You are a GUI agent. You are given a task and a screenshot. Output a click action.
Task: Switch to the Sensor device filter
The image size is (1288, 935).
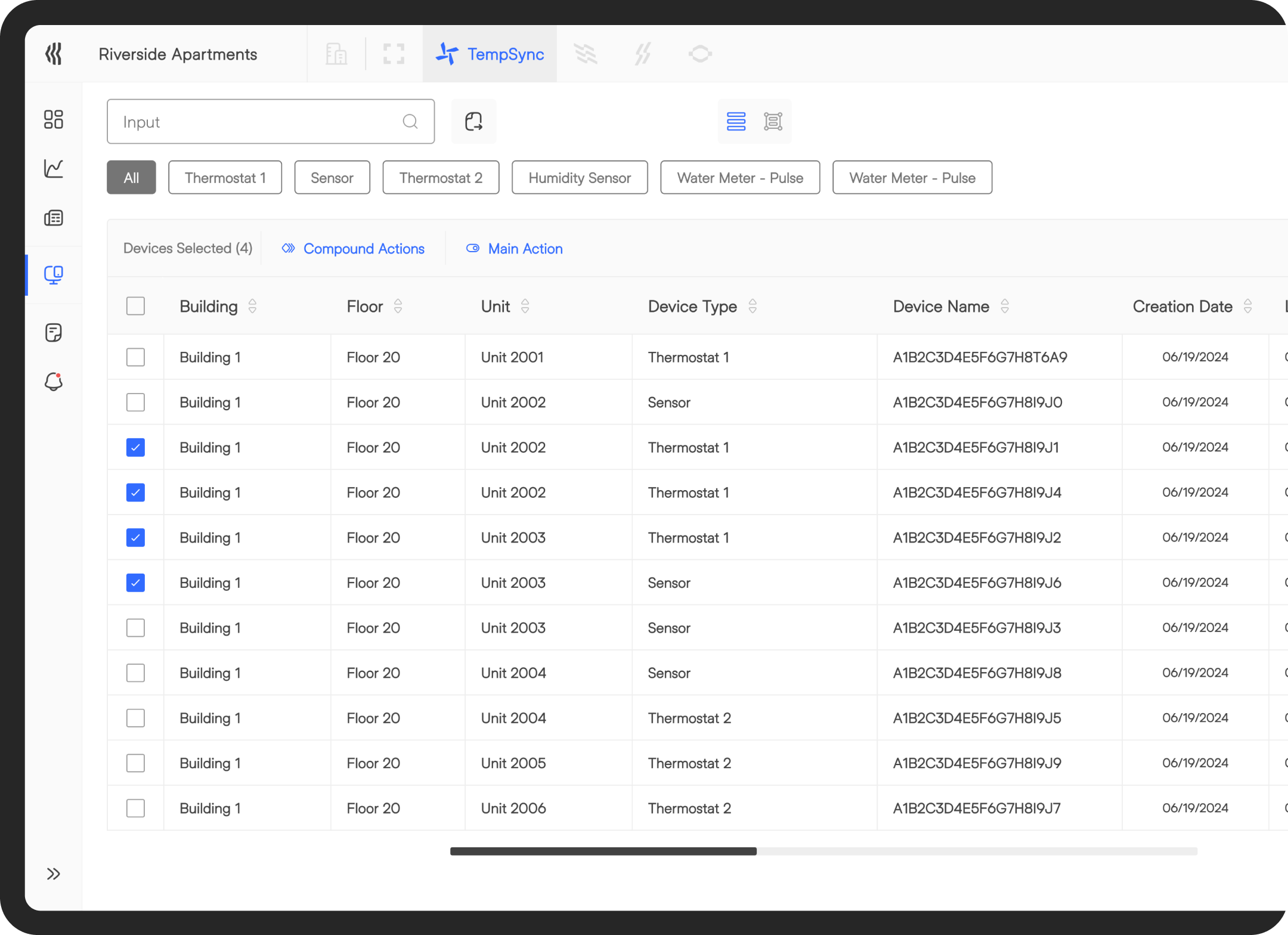pyautogui.click(x=332, y=177)
